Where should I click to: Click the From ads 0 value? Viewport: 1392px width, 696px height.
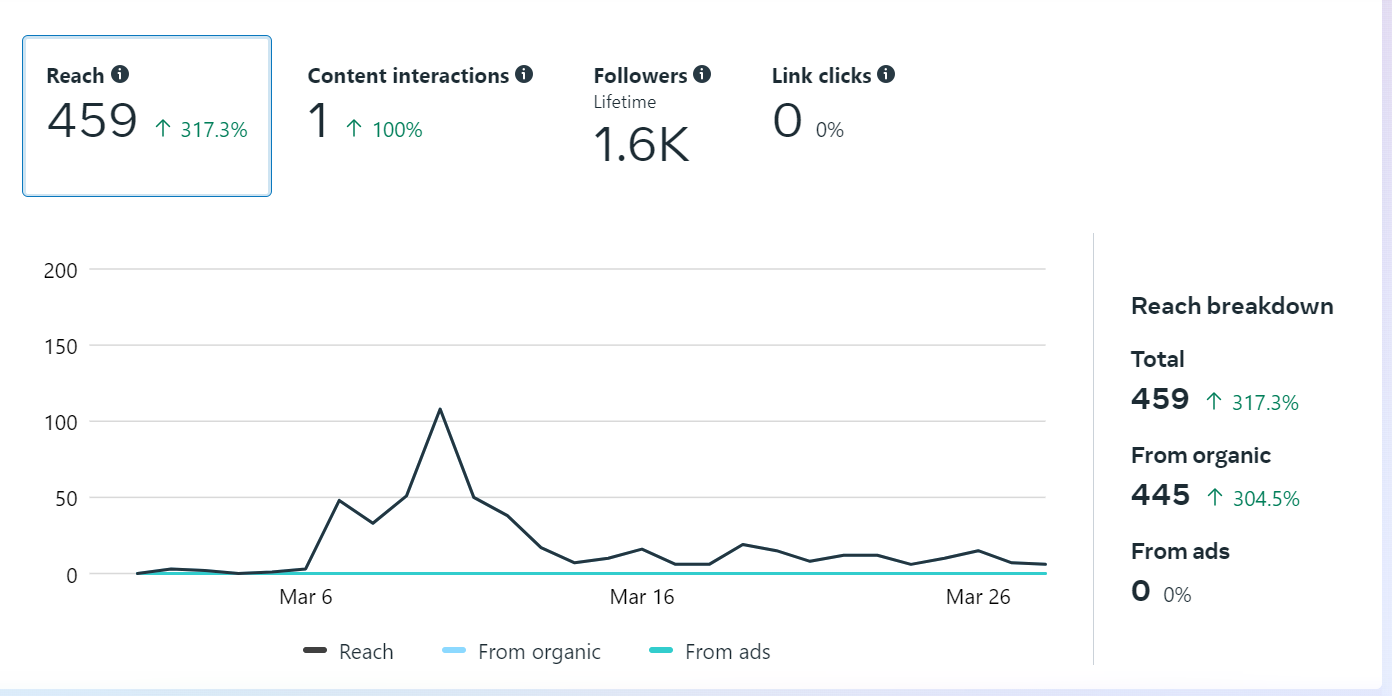coord(1141,591)
